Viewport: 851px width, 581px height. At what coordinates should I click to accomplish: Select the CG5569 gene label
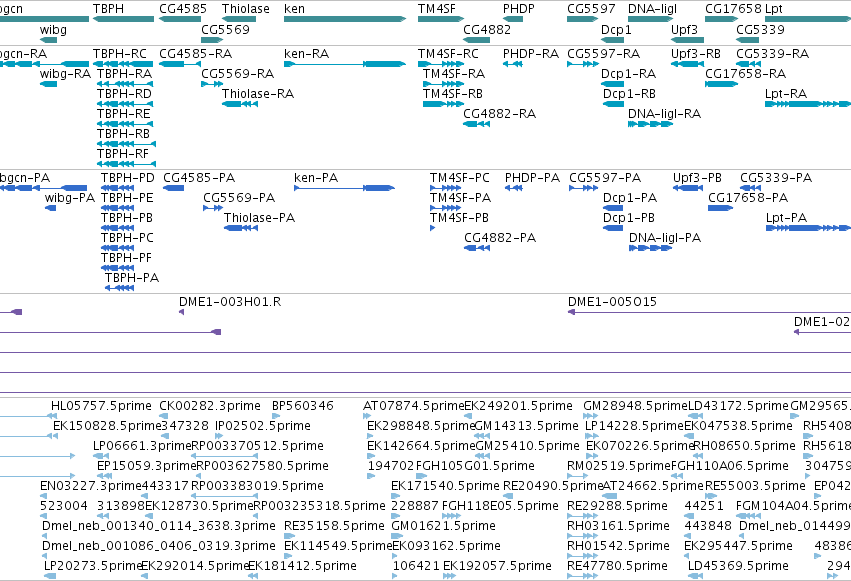pos(225,29)
